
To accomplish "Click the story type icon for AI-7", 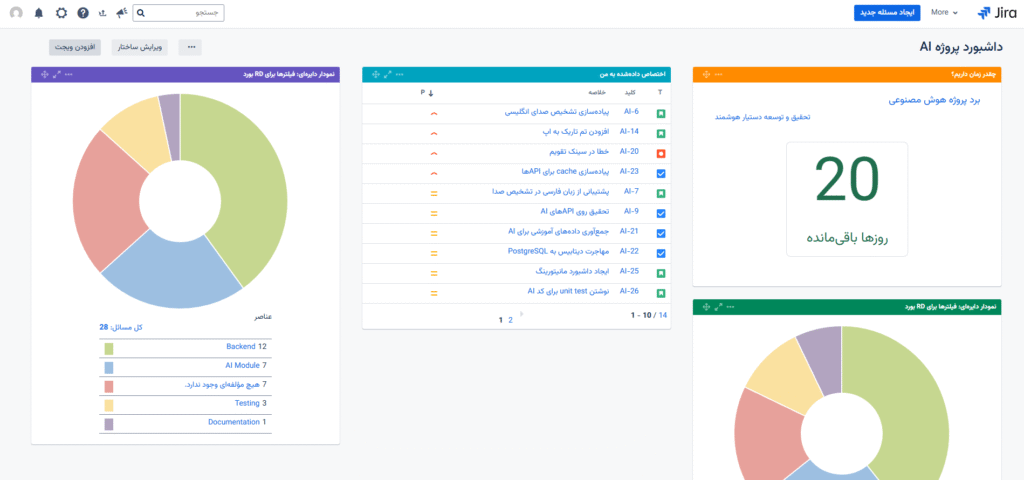I will pyautogui.click(x=660, y=193).
